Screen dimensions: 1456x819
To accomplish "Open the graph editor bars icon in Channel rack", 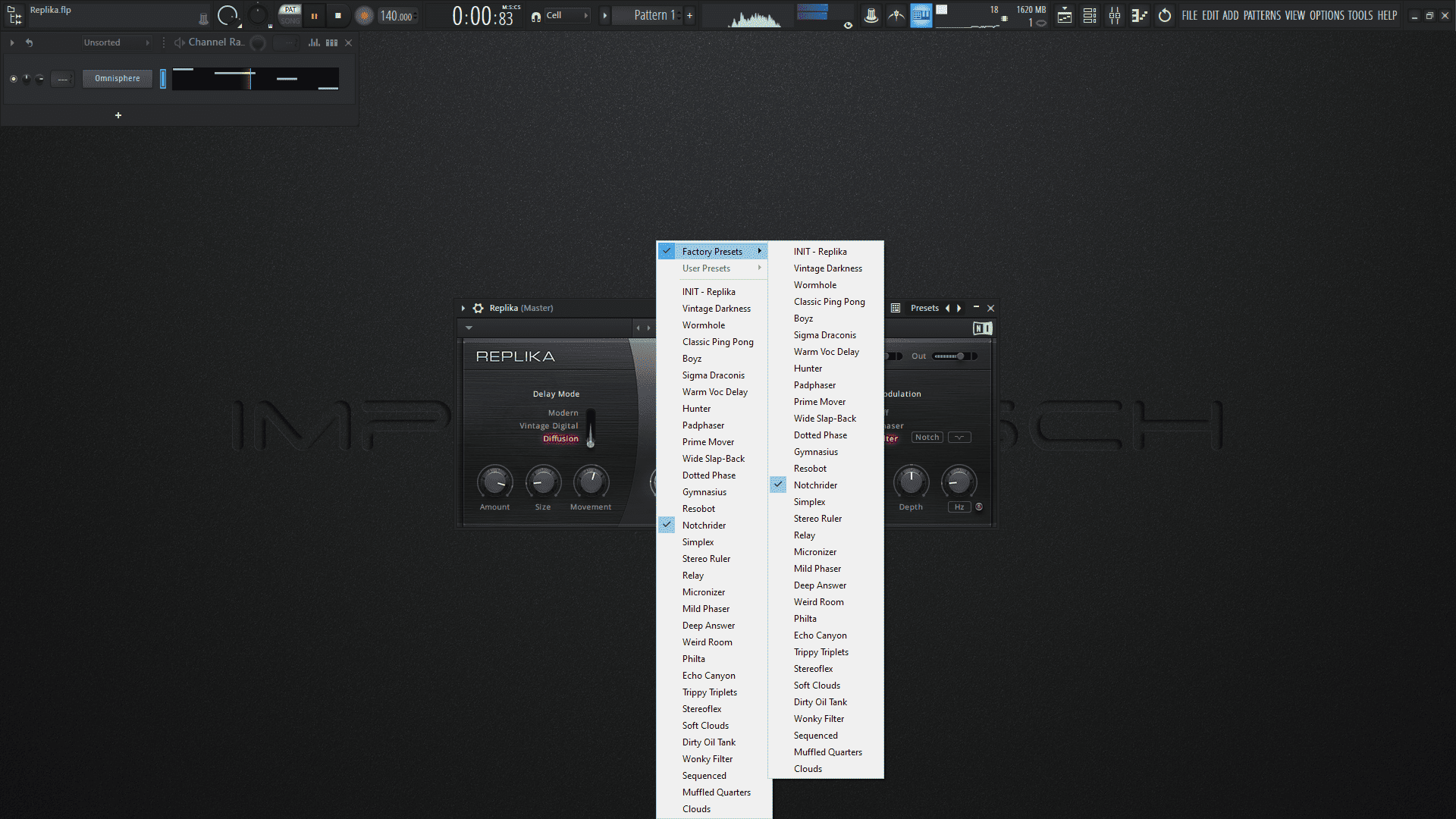I will 314,42.
